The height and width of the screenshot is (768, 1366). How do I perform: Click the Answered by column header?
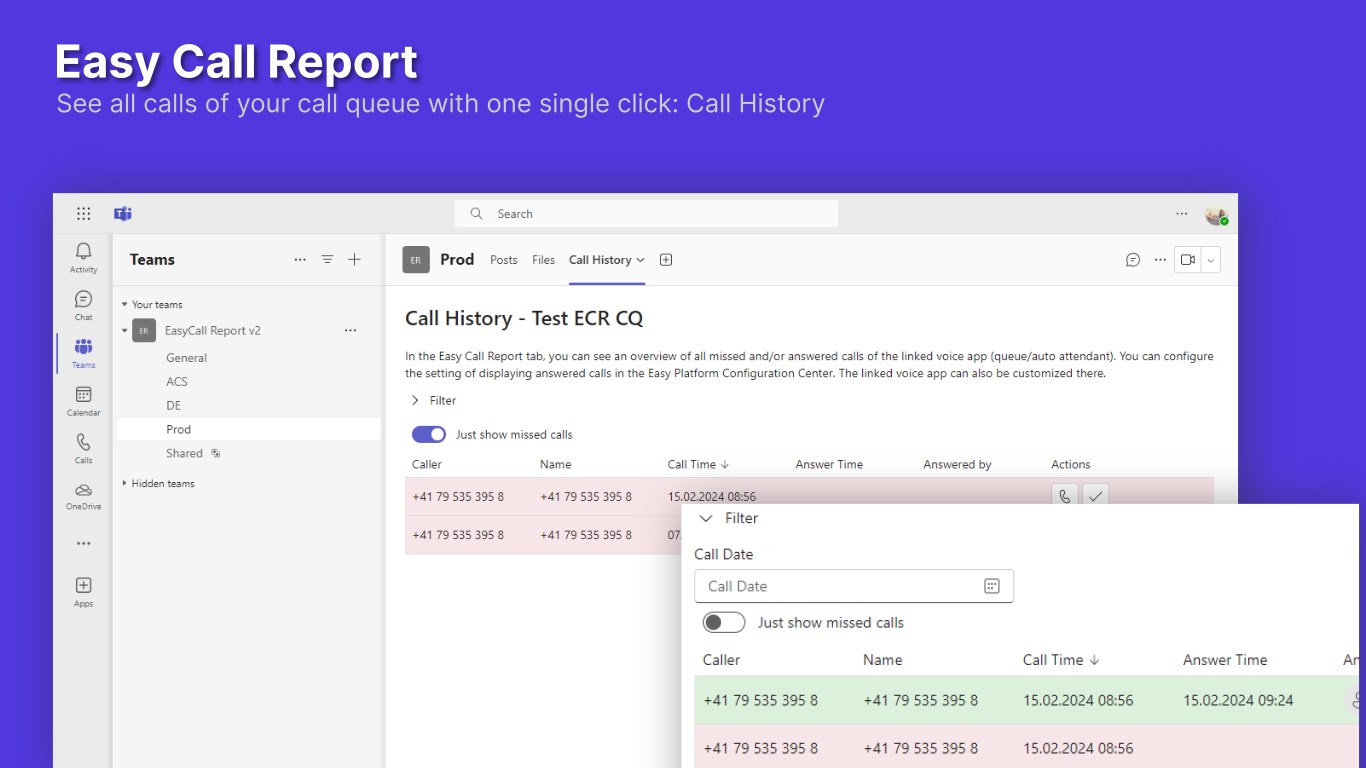(957, 464)
